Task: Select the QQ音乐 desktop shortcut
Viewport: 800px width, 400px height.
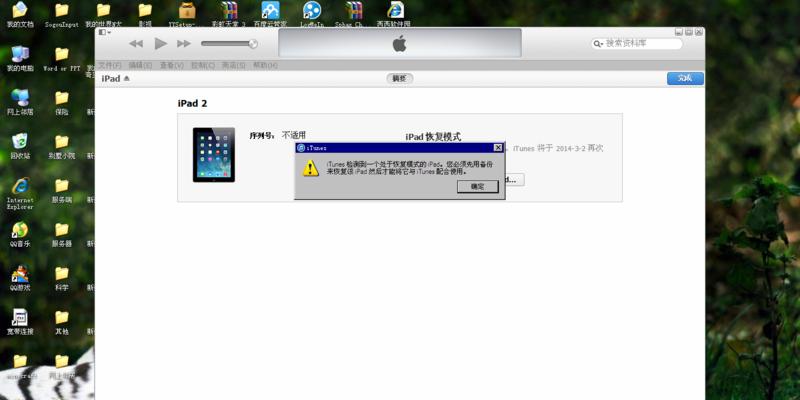Action: 20,234
